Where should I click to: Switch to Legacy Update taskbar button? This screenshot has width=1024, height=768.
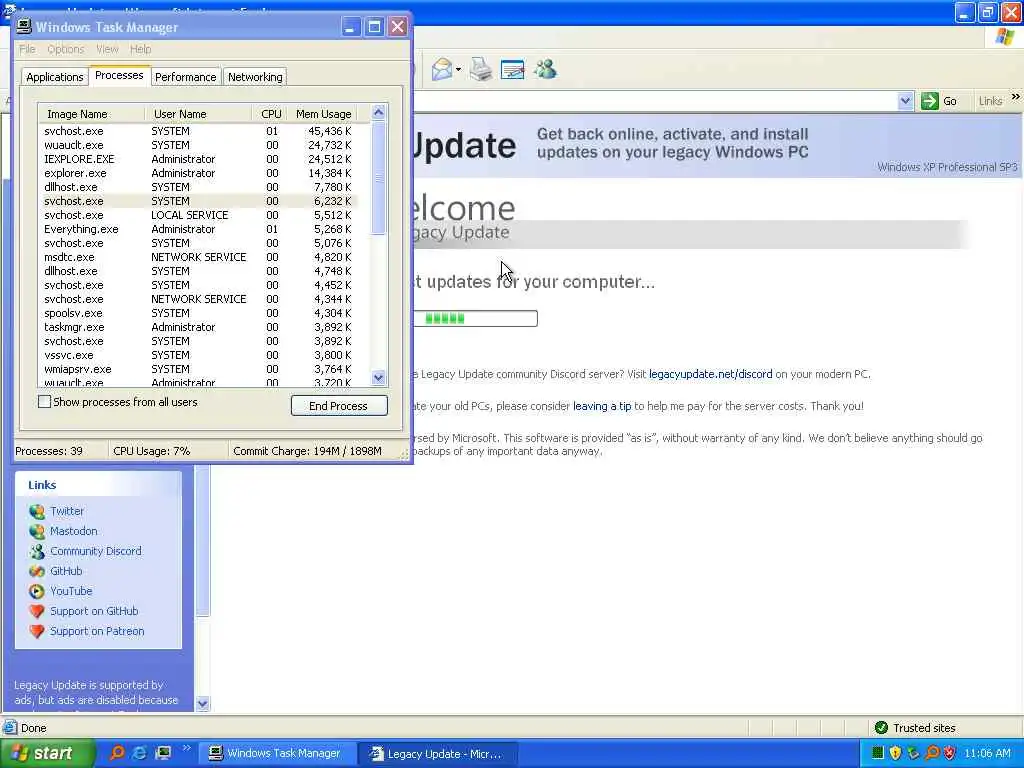click(439, 754)
